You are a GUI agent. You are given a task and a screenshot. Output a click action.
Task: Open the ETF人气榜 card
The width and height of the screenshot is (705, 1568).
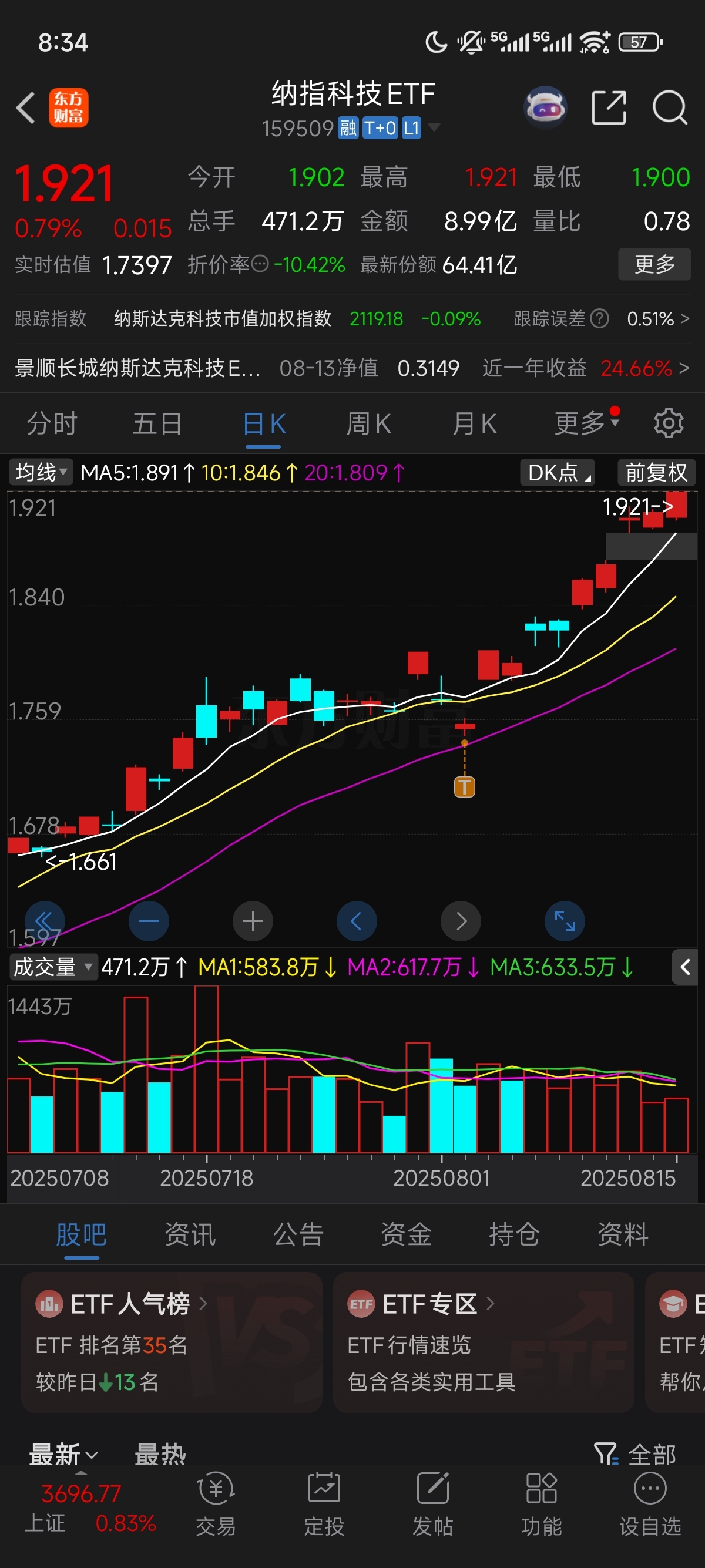172,1342
